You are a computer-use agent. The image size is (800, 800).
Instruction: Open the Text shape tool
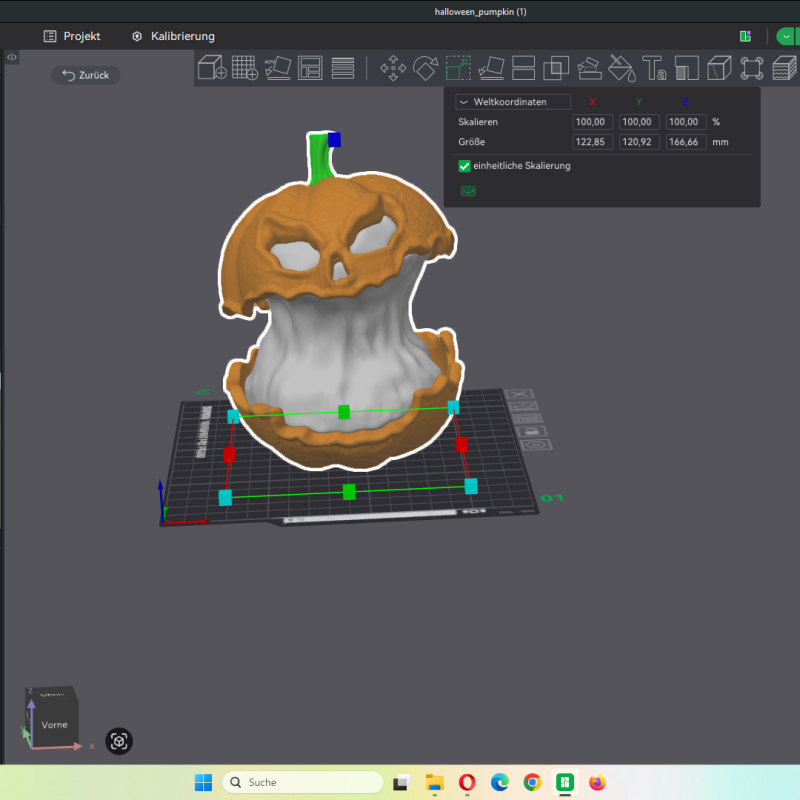click(654, 68)
